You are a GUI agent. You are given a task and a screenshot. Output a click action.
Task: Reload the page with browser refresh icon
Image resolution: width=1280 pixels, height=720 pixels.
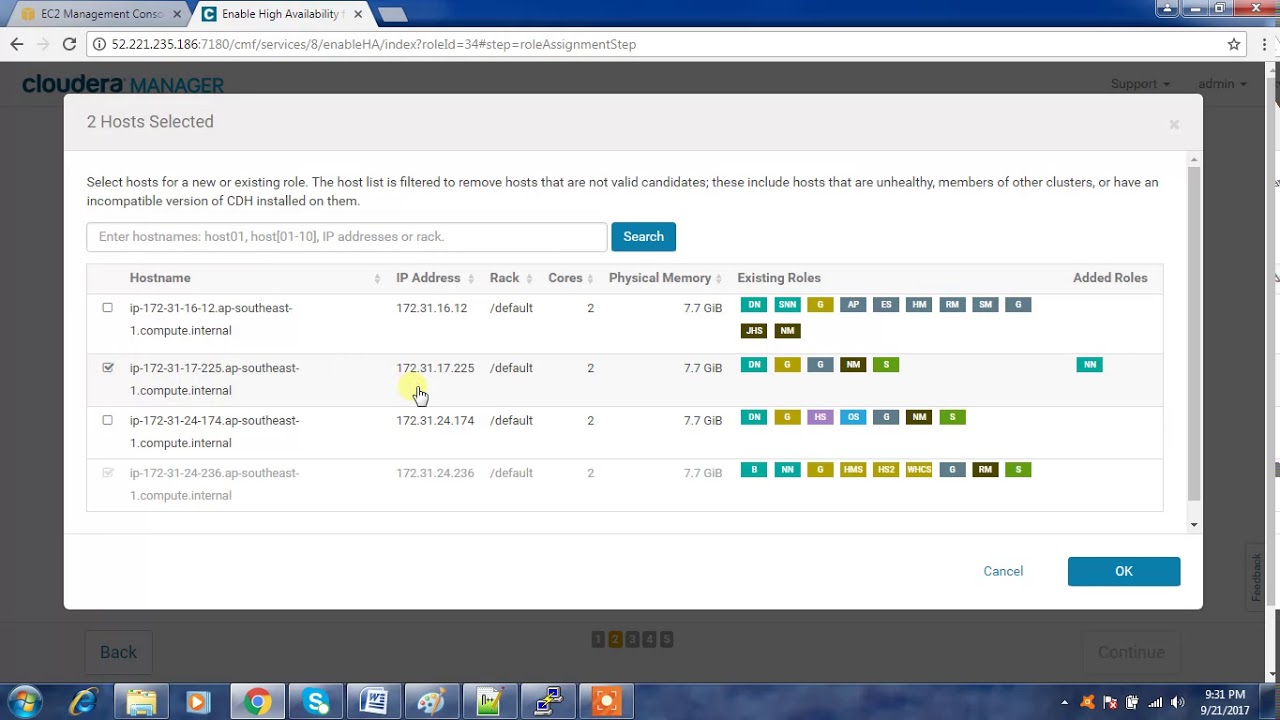coord(69,44)
